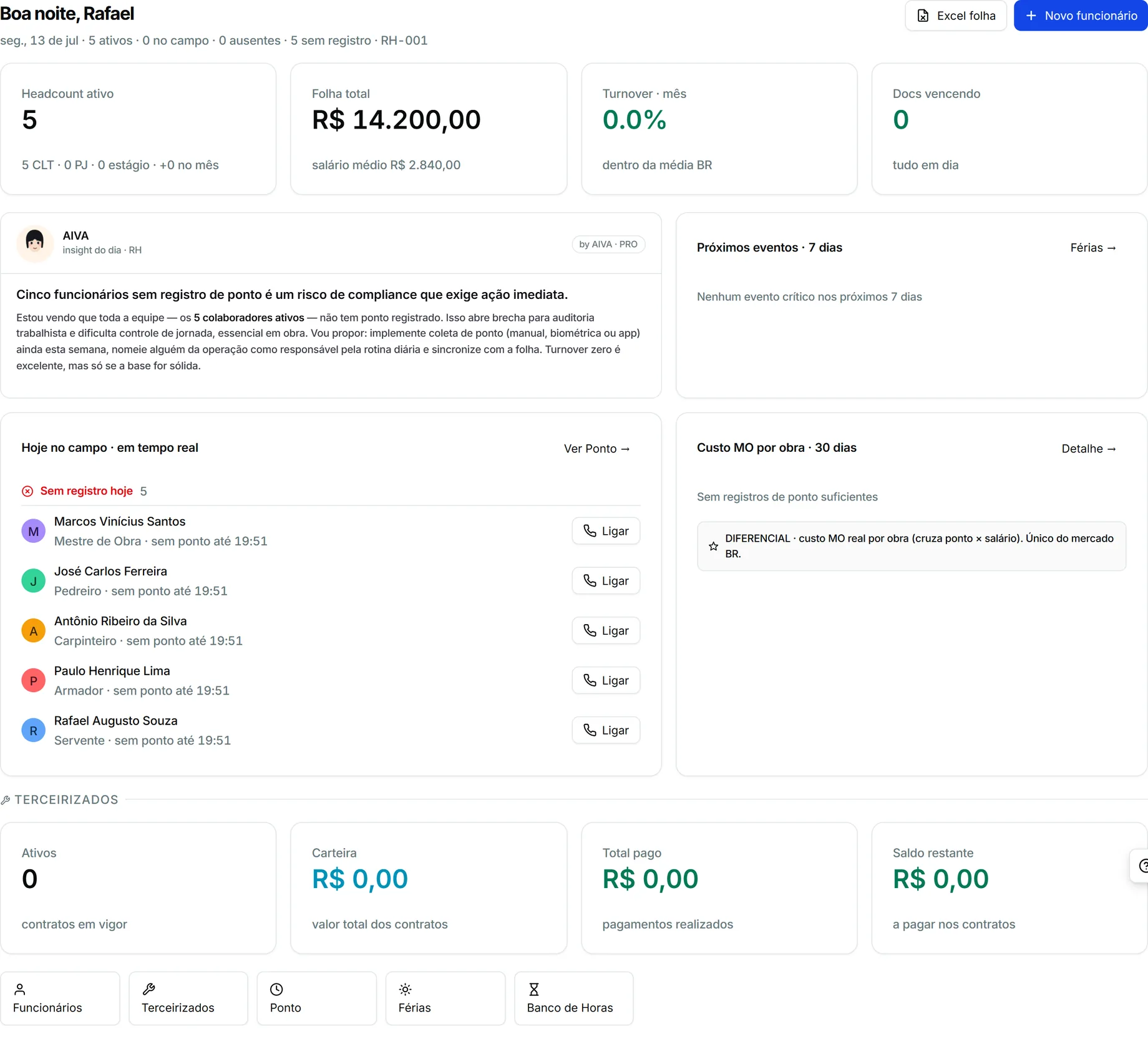Click the phone icon in José's Ligar button

[x=590, y=581]
